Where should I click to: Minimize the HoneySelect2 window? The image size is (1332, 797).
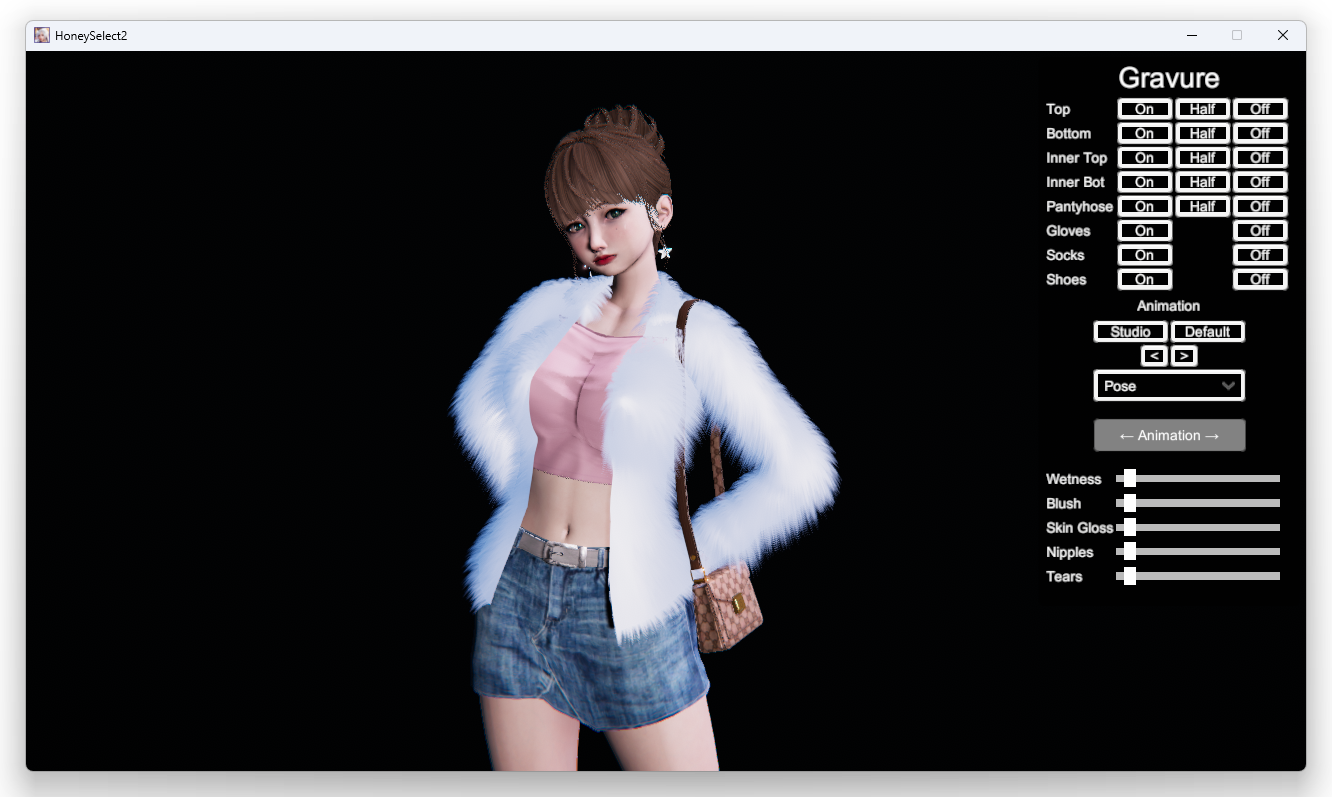point(1192,35)
